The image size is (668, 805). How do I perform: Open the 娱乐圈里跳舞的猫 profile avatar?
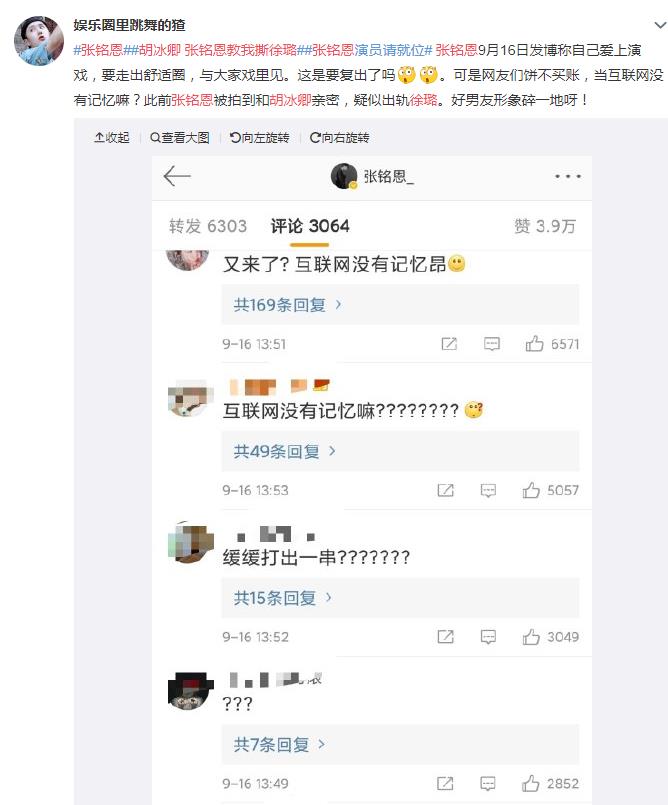tap(39, 41)
